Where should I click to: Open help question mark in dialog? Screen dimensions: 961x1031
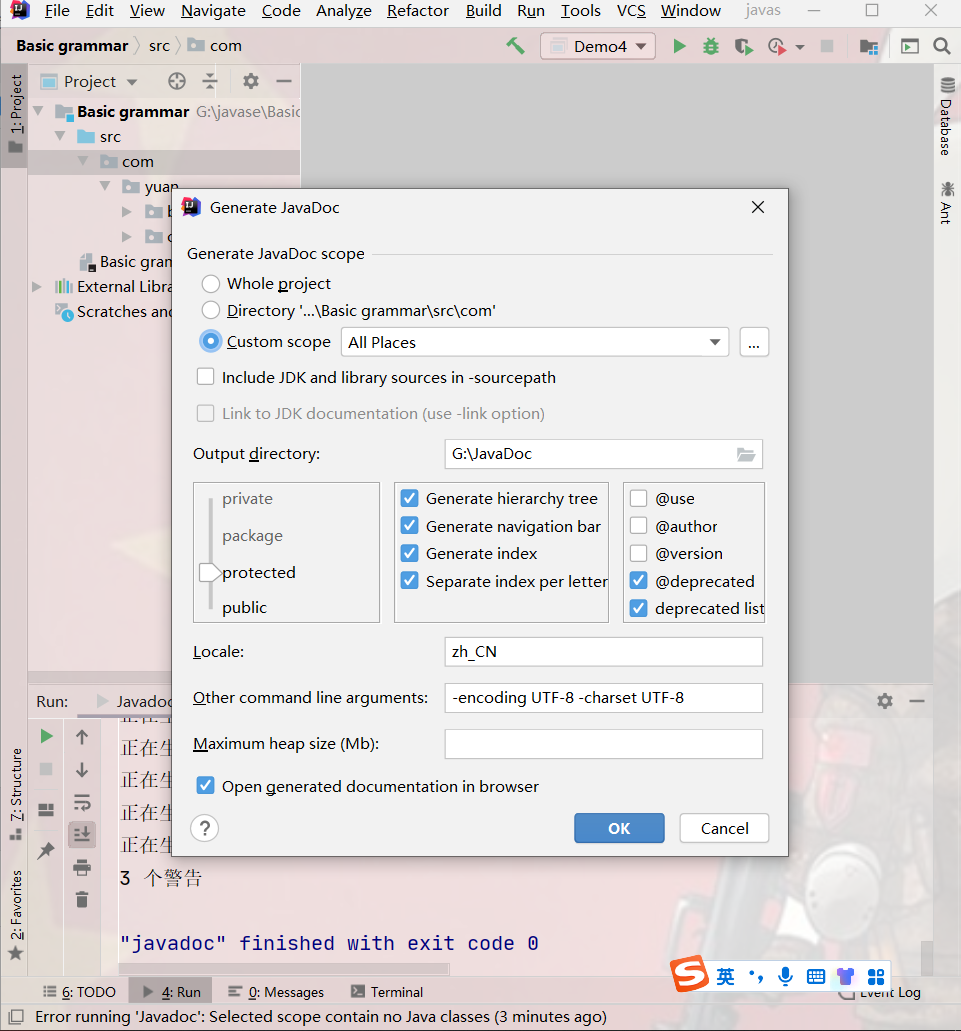204,828
